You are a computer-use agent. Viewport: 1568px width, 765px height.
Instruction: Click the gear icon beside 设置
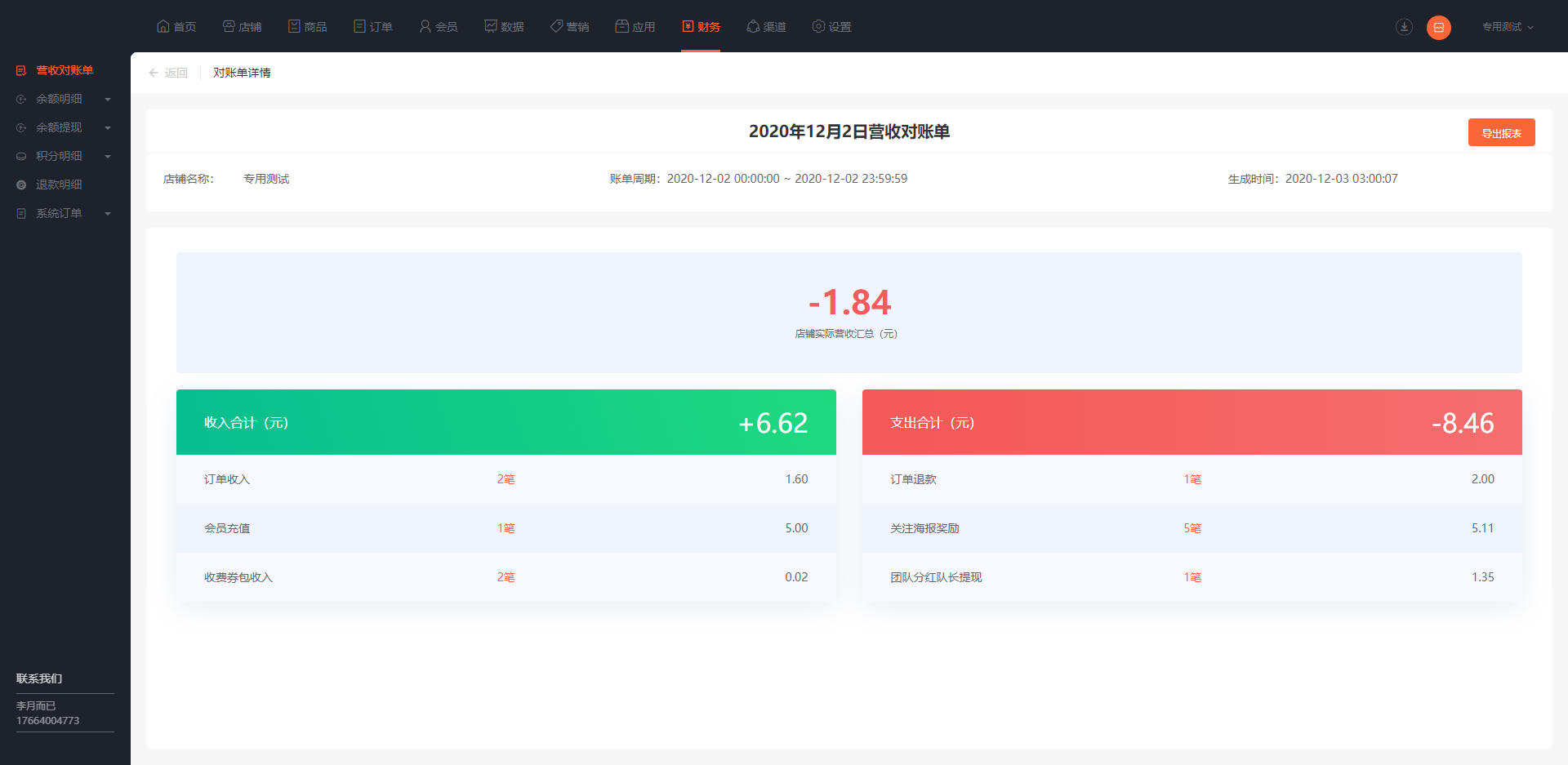[818, 26]
